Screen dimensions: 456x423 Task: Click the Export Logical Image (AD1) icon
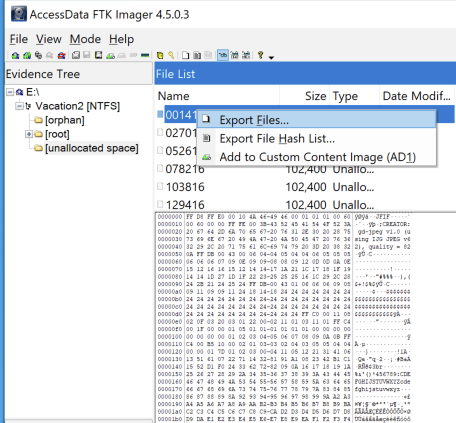point(98,55)
